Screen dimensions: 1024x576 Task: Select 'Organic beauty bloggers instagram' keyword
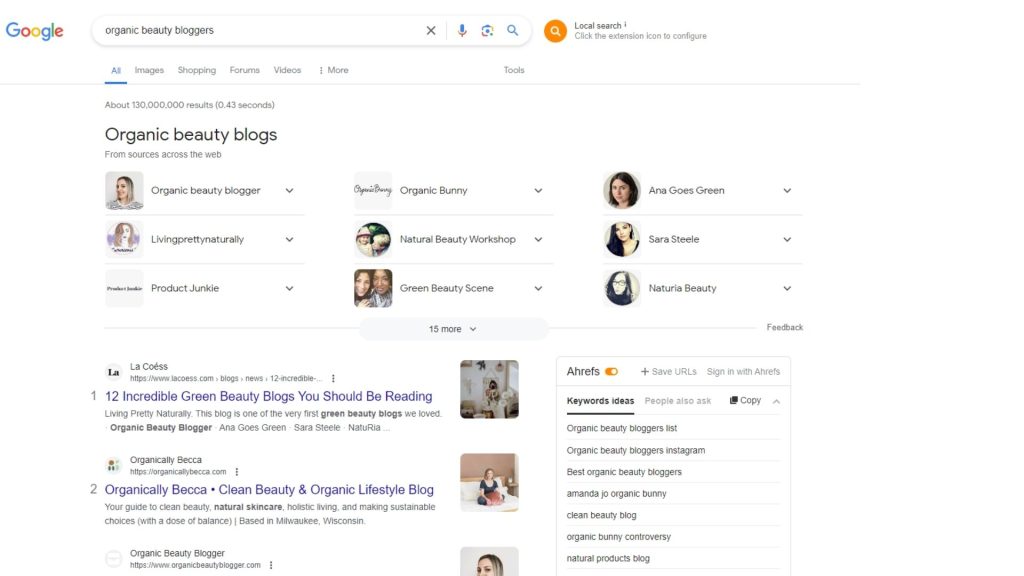click(x=635, y=451)
